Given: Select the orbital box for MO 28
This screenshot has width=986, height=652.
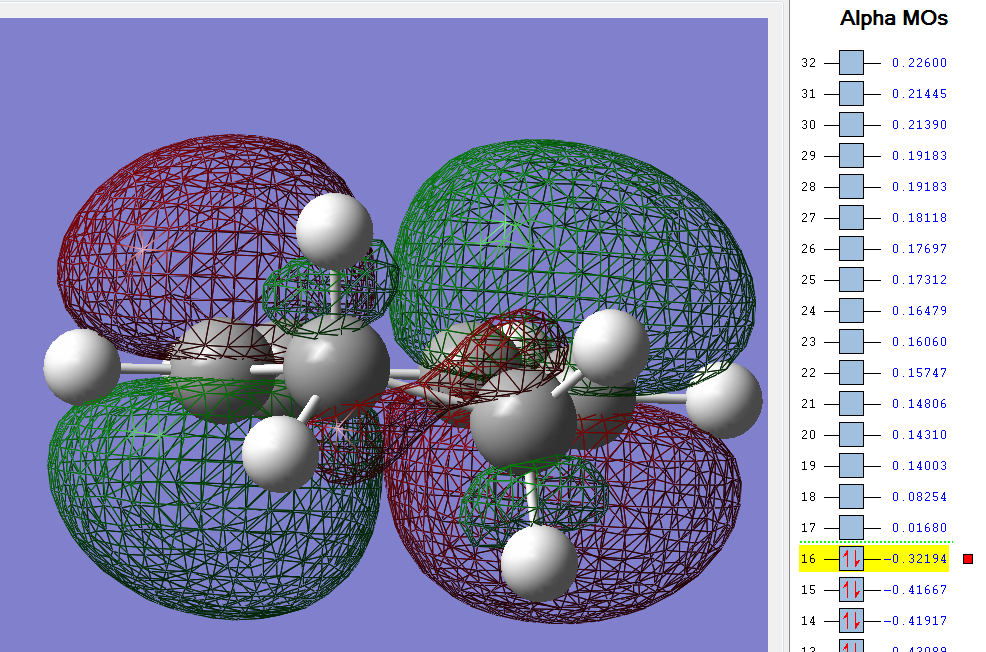Looking at the screenshot, I should [x=851, y=187].
